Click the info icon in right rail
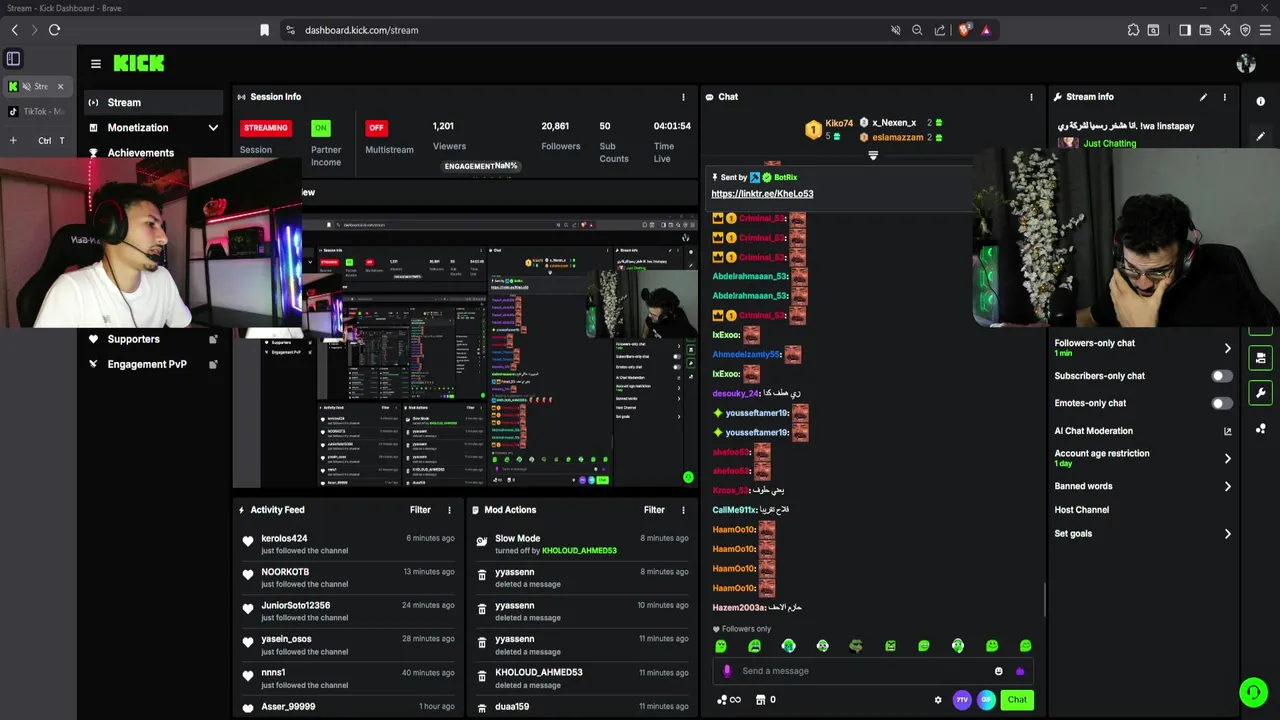1280x720 pixels. (x=1260, y=101)
